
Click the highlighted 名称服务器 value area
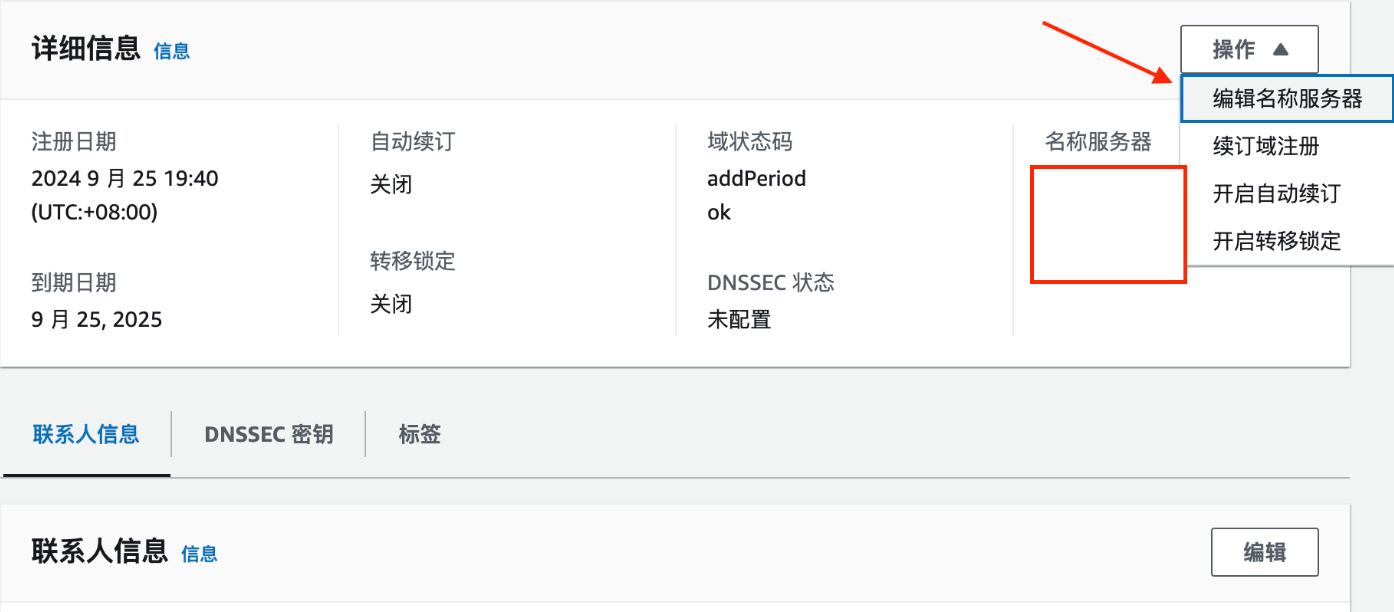click(x=1108, y=224)
